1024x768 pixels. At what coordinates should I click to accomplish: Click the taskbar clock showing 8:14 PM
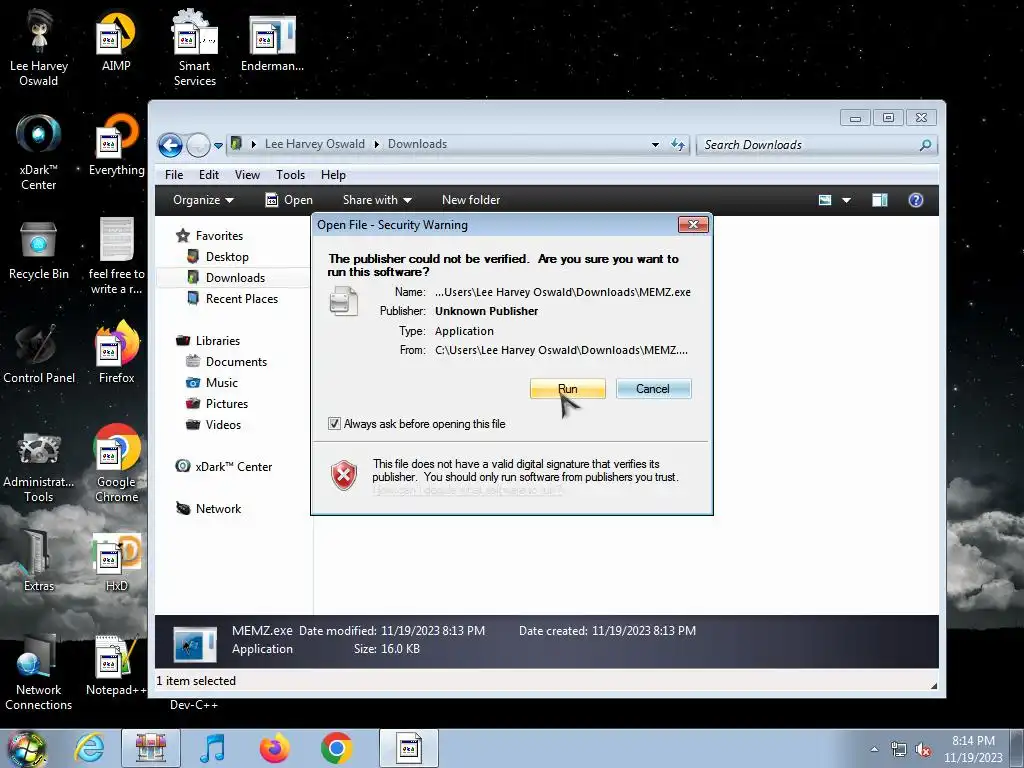click(973, 749)
